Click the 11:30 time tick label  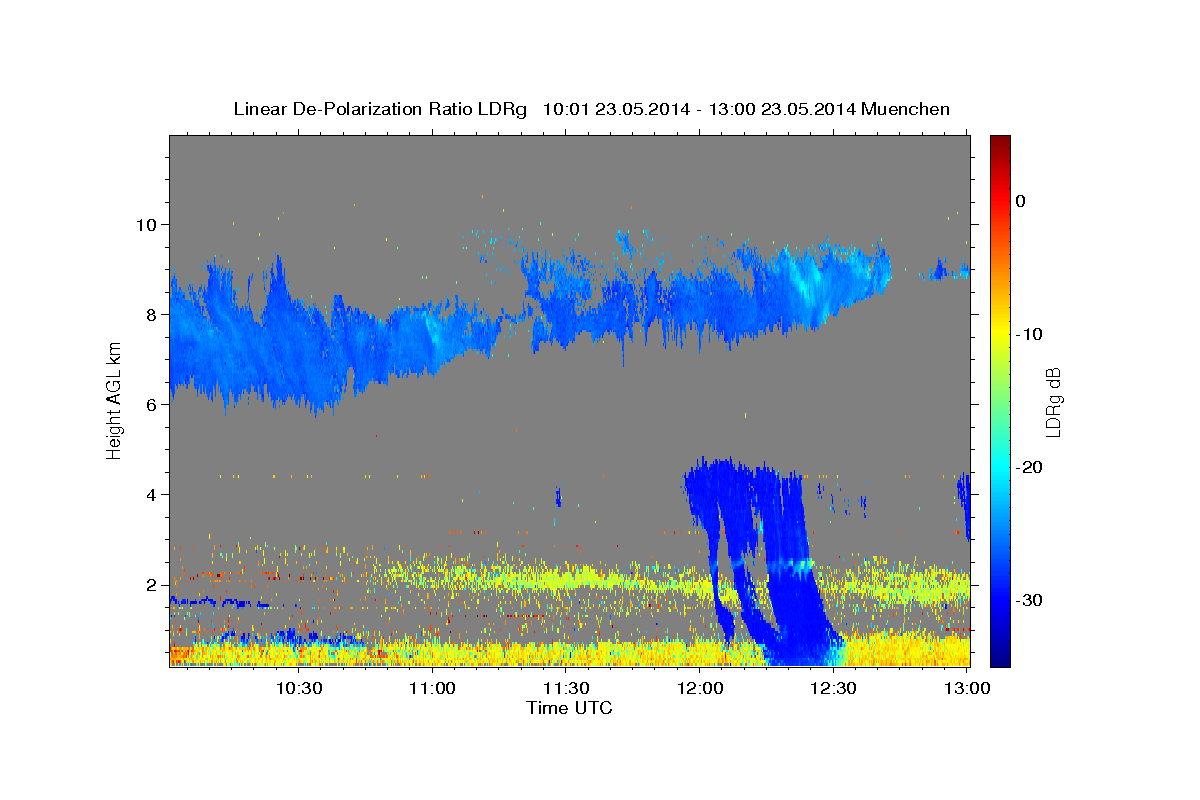pos(566,688)
